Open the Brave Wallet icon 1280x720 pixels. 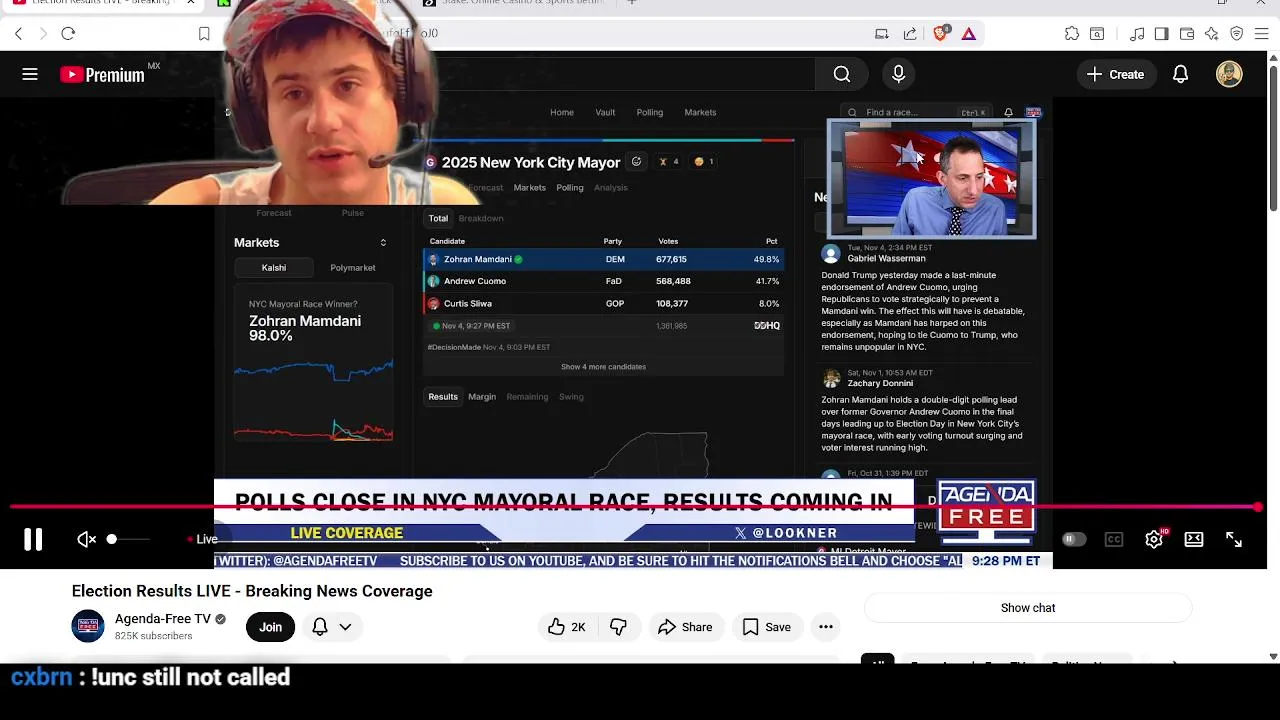pyautogui.click(x=1187, y=34)
